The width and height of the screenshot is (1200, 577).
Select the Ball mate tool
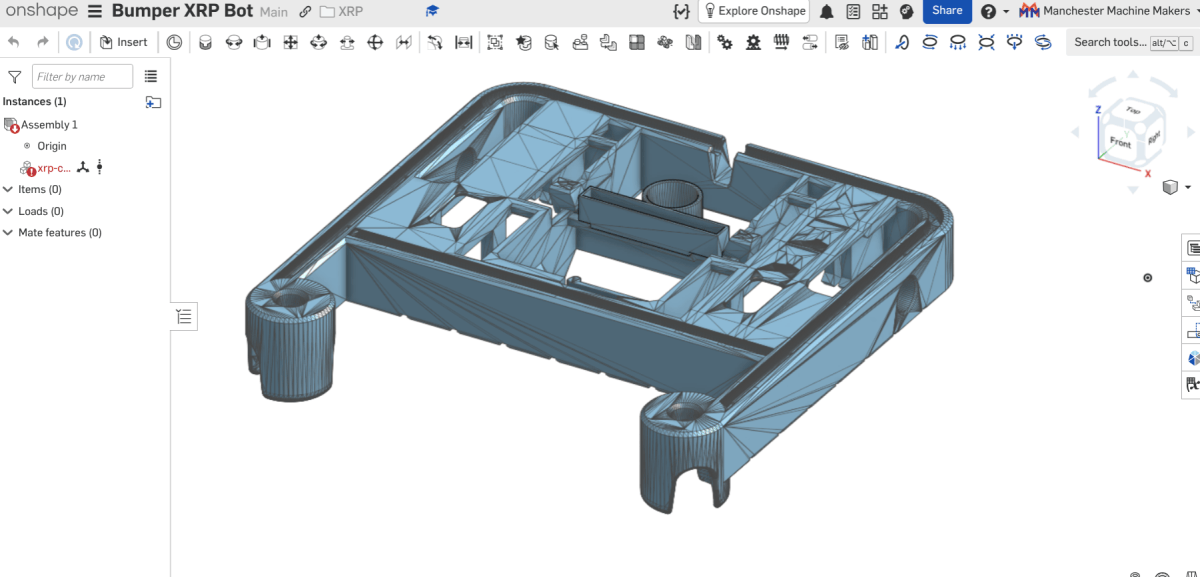(375, 42)
